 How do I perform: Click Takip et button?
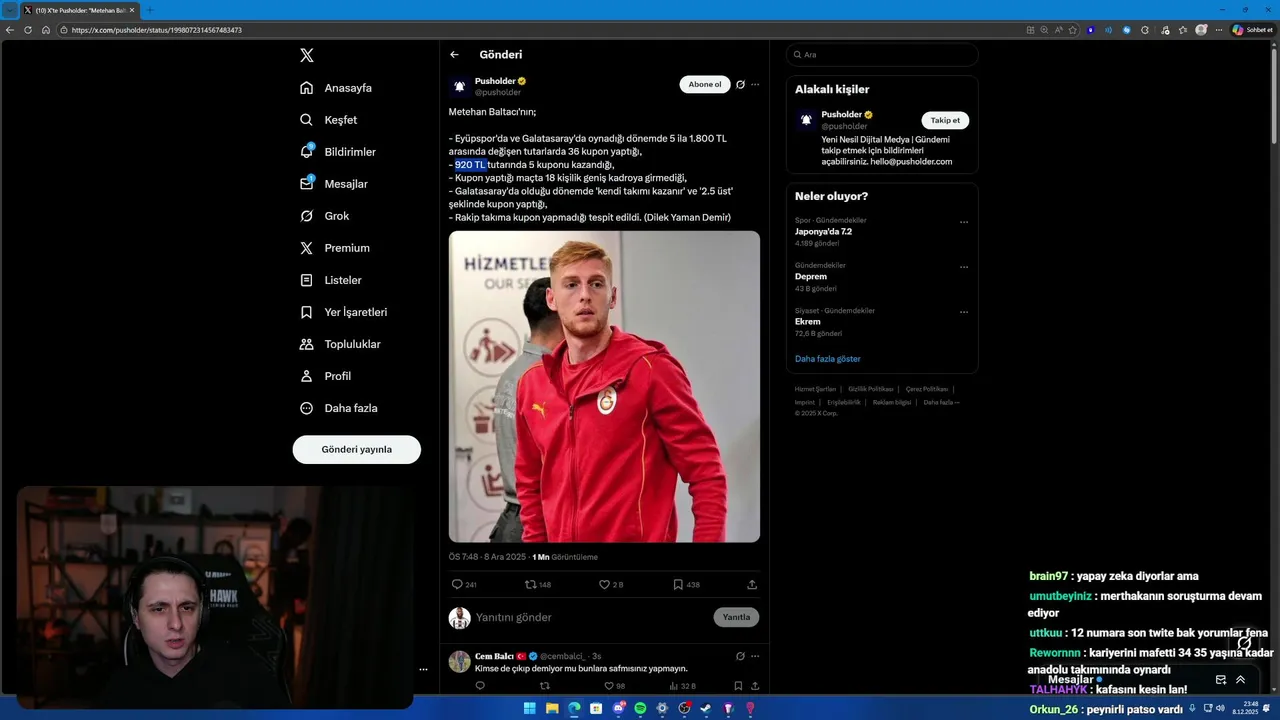coord(945,120)
